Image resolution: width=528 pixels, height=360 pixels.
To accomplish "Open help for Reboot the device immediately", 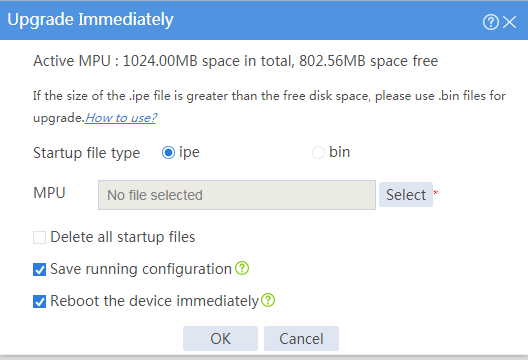I will pyautogui.click(x=268, y=300).
